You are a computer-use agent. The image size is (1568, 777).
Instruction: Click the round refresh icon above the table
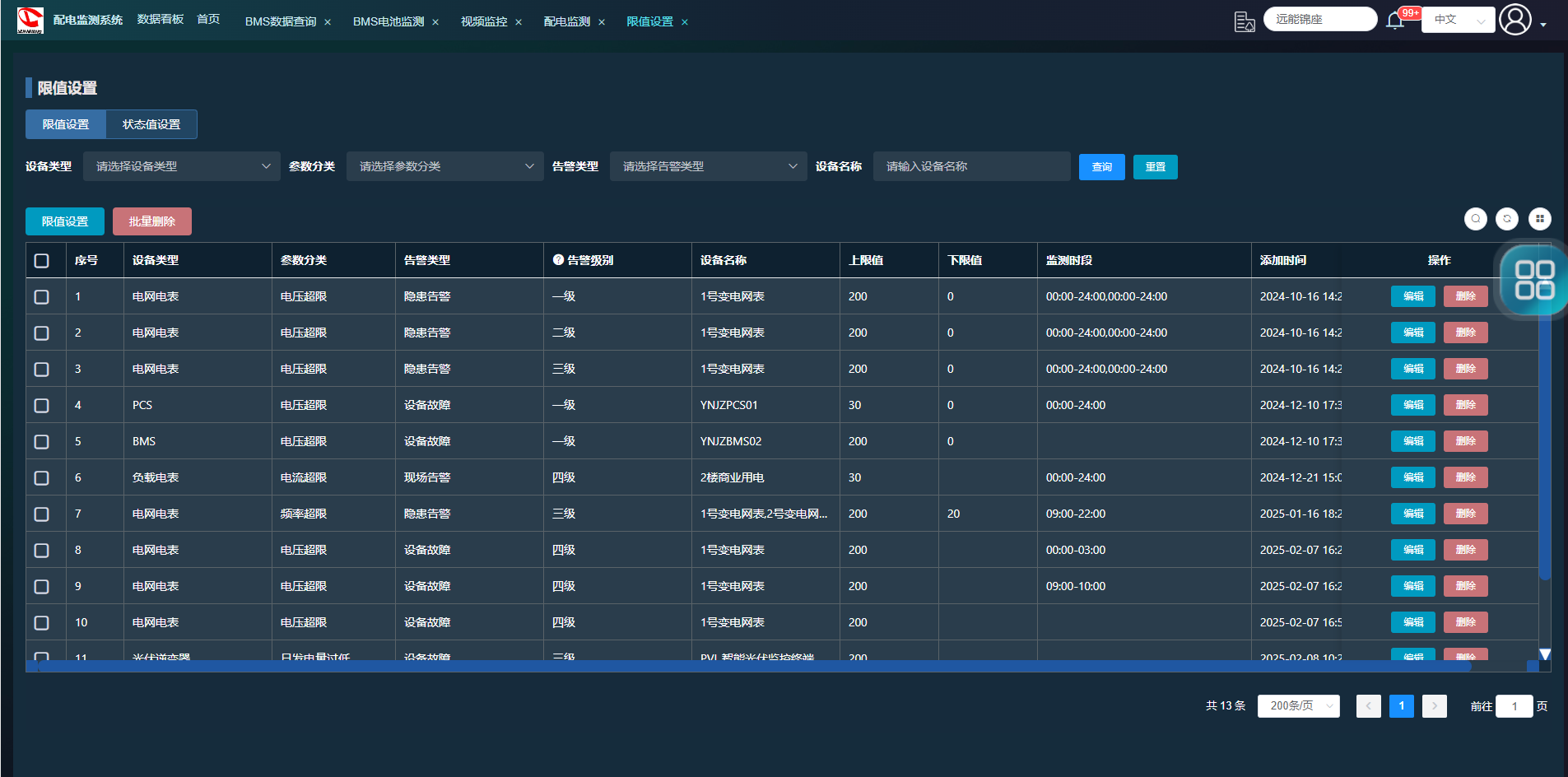(x=1507, y=219)
